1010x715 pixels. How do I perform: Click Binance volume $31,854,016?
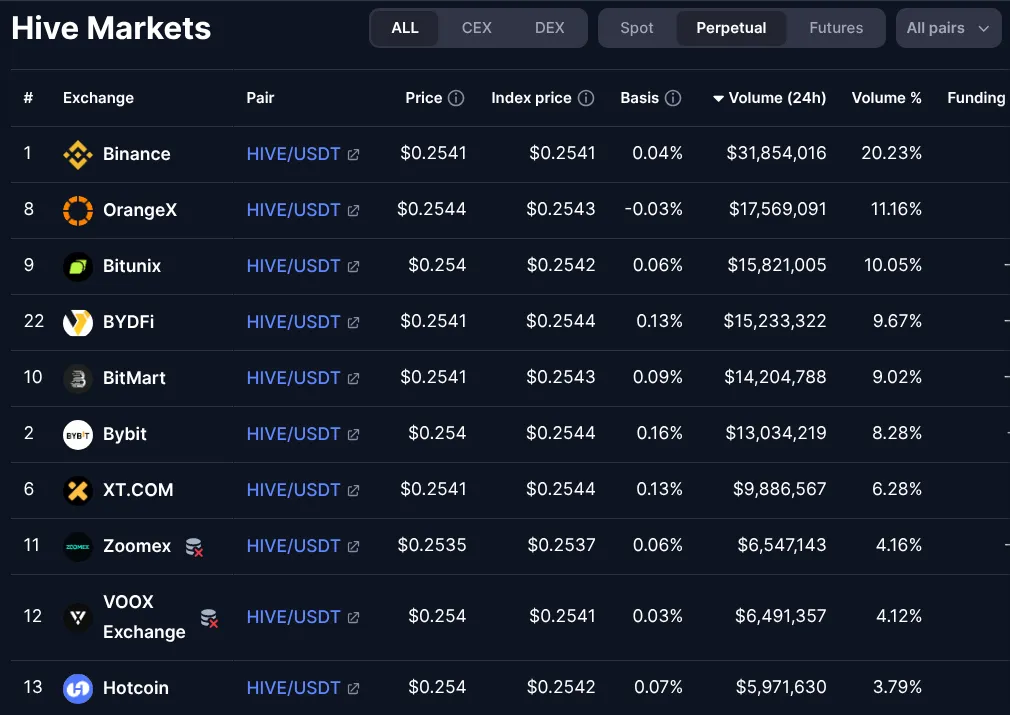[x=776, y=153]
